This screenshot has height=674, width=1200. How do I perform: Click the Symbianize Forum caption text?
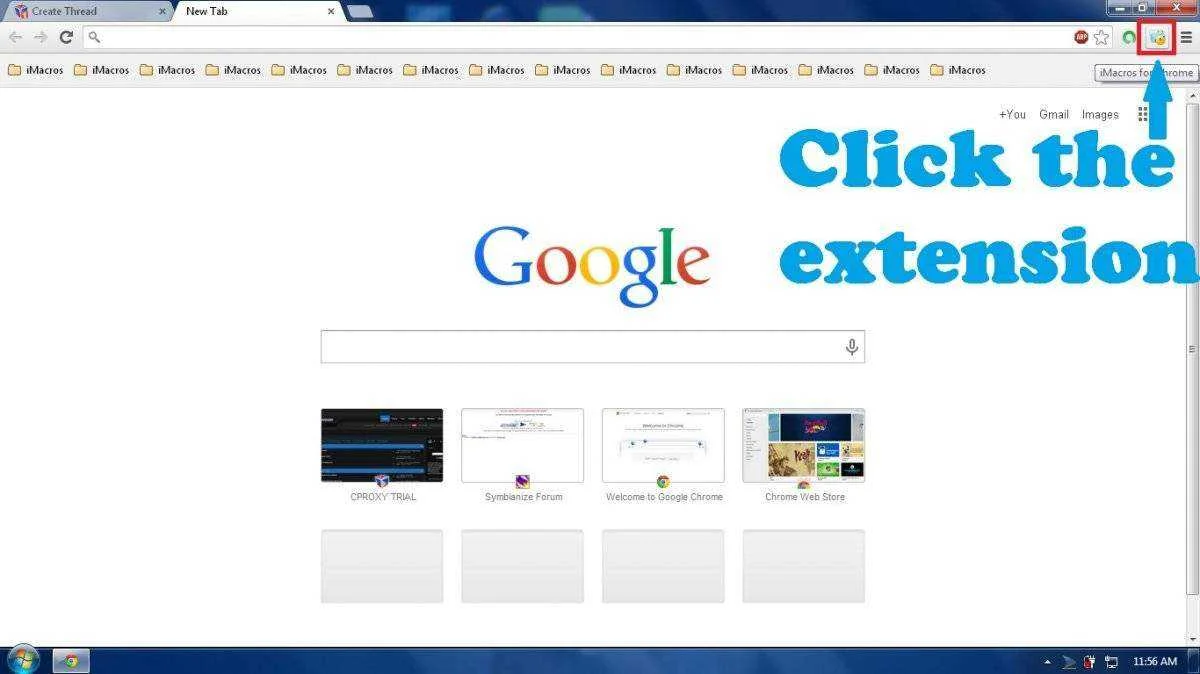click(523, 497)
